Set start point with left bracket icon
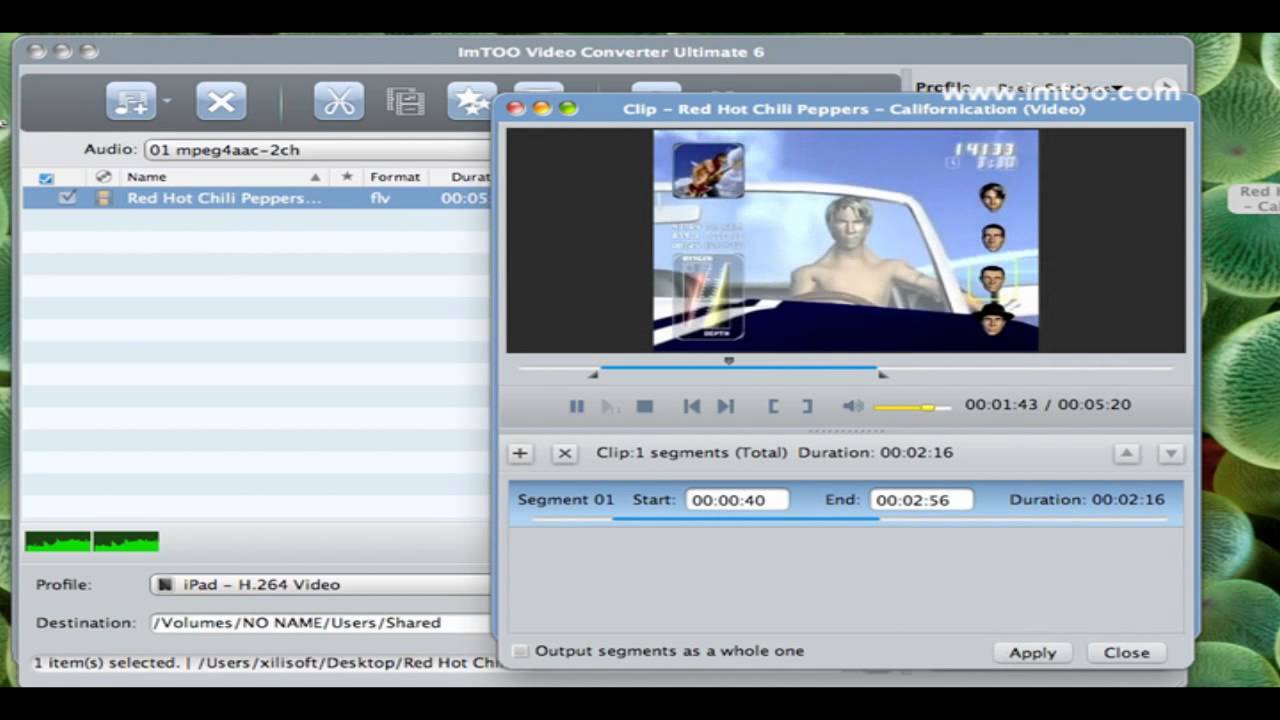The height and width of the screenshot is (720, 1280). (773, 406)
